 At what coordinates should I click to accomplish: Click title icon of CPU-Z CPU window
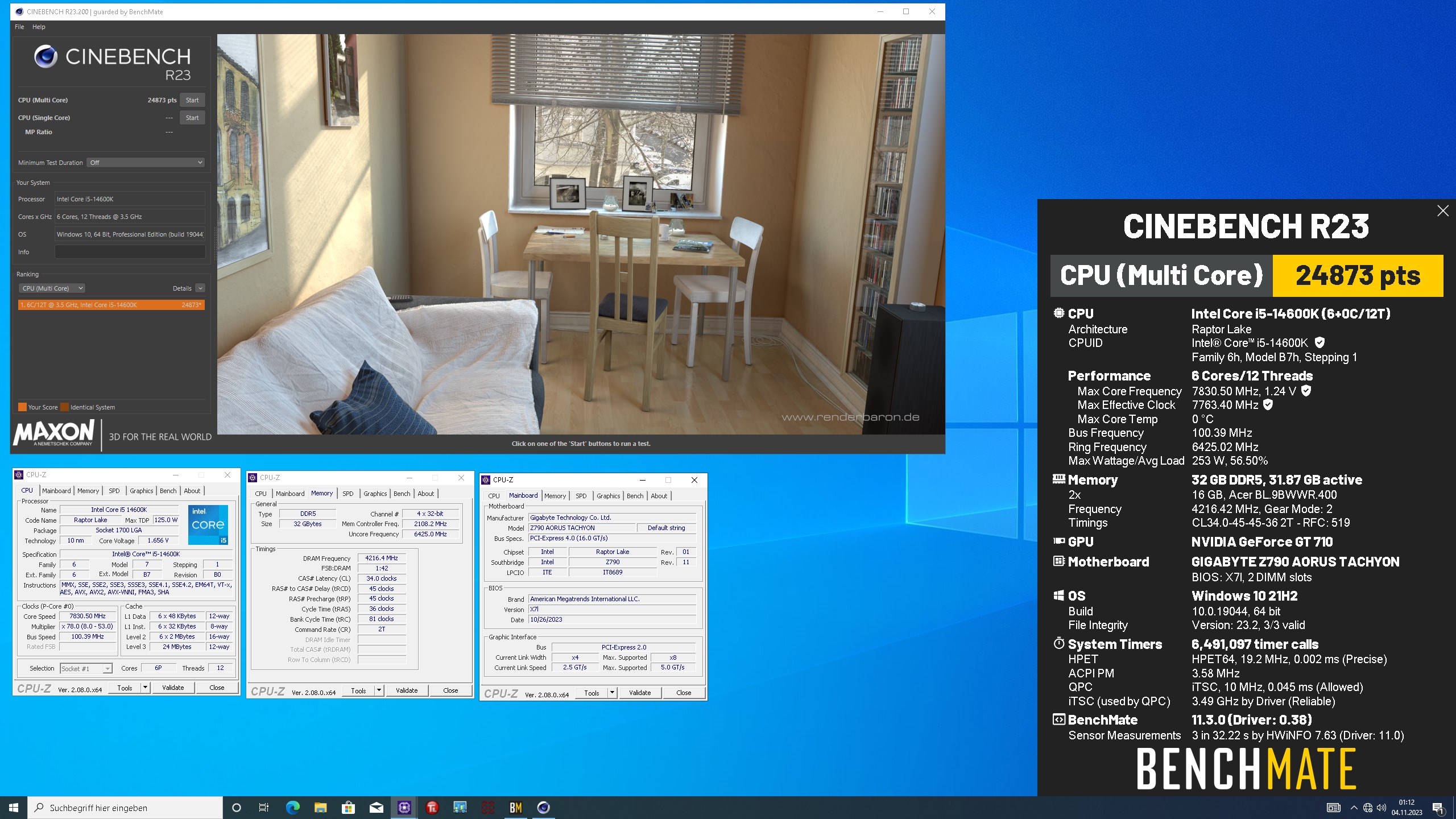point(19,475)
